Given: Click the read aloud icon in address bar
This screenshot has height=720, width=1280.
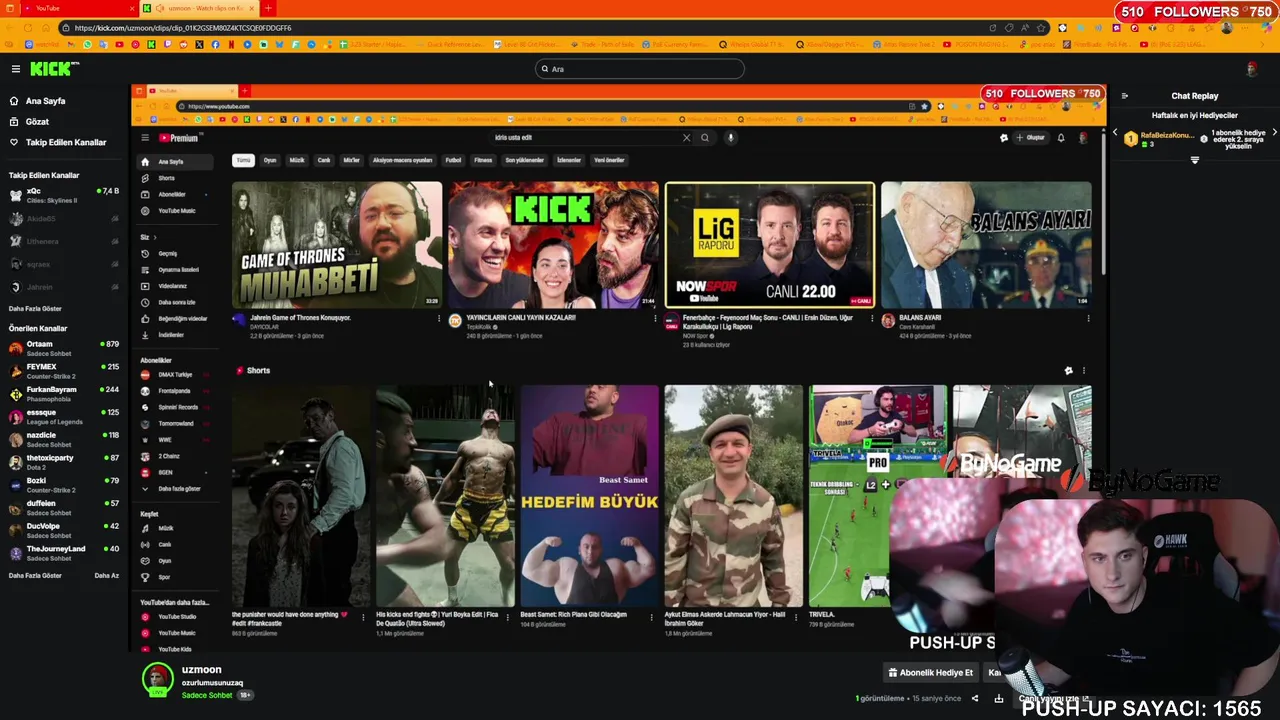Looking at the screenshot, I should (1025, 28).
